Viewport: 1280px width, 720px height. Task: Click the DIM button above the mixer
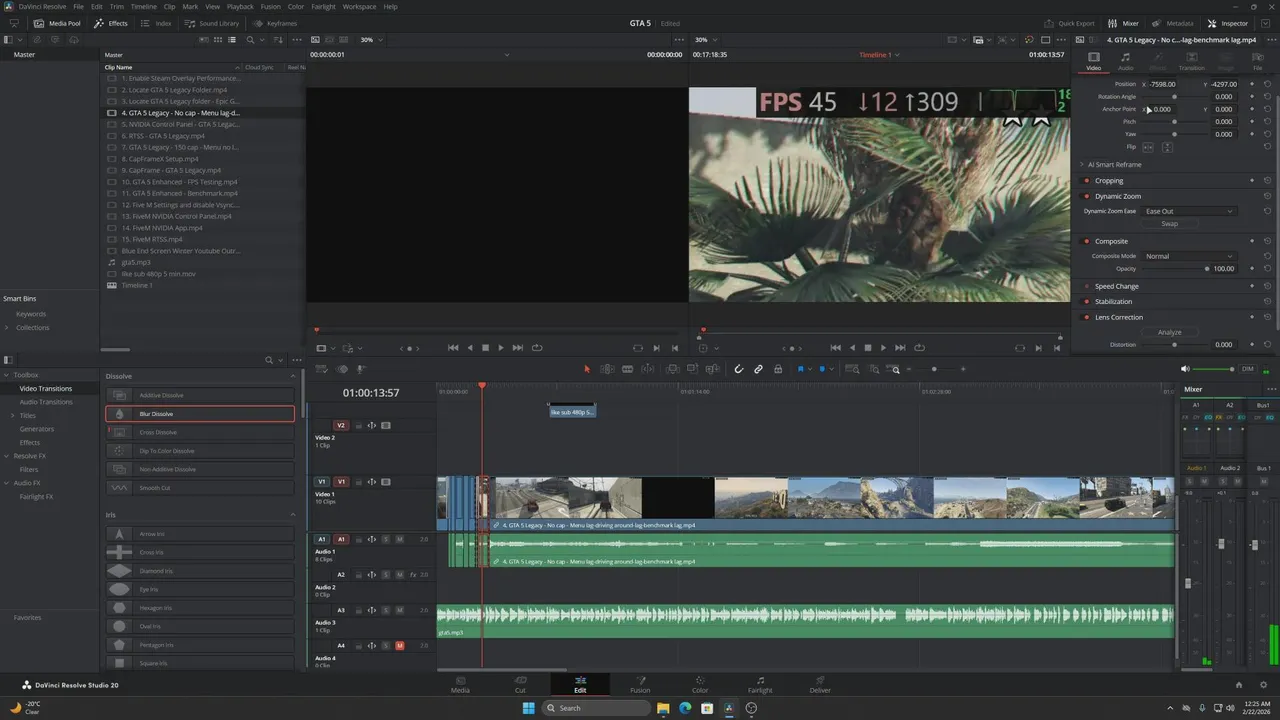click(x=1247, y=369)
